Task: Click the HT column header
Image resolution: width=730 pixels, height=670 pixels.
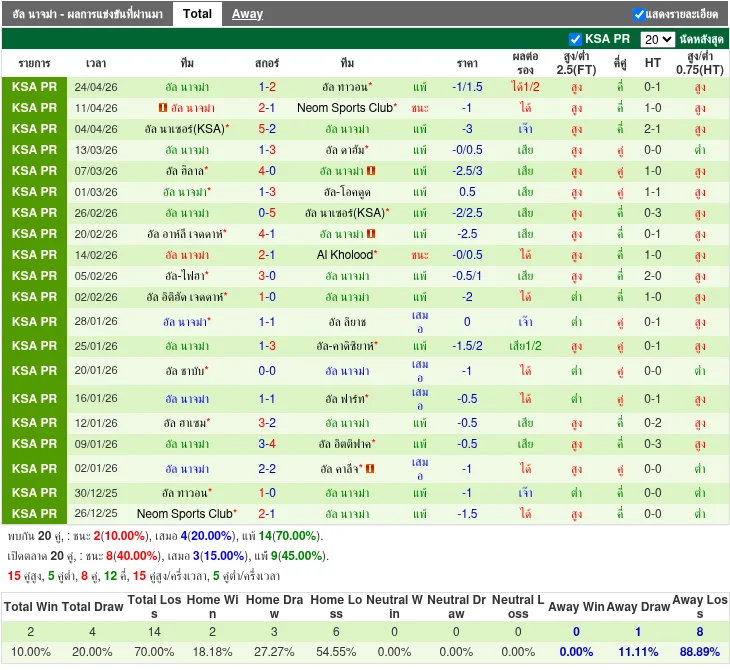Action: [653, 63]
